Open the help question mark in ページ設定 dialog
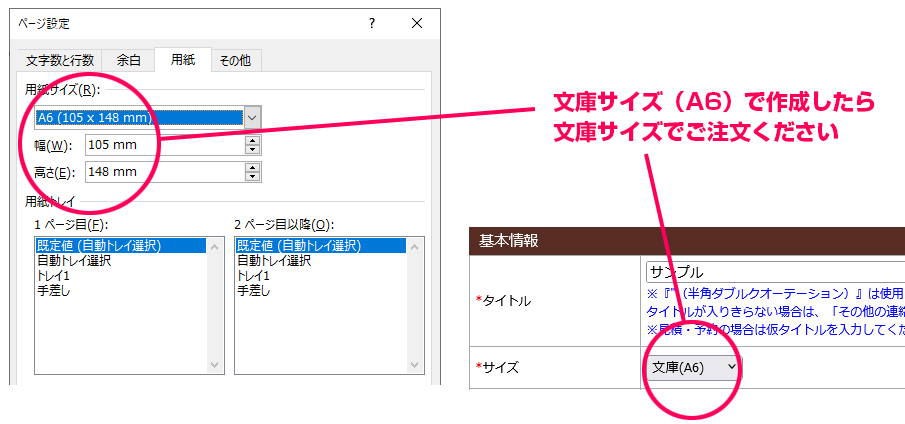The width and height of the screenshot is (905, 424). pos(372,24)
